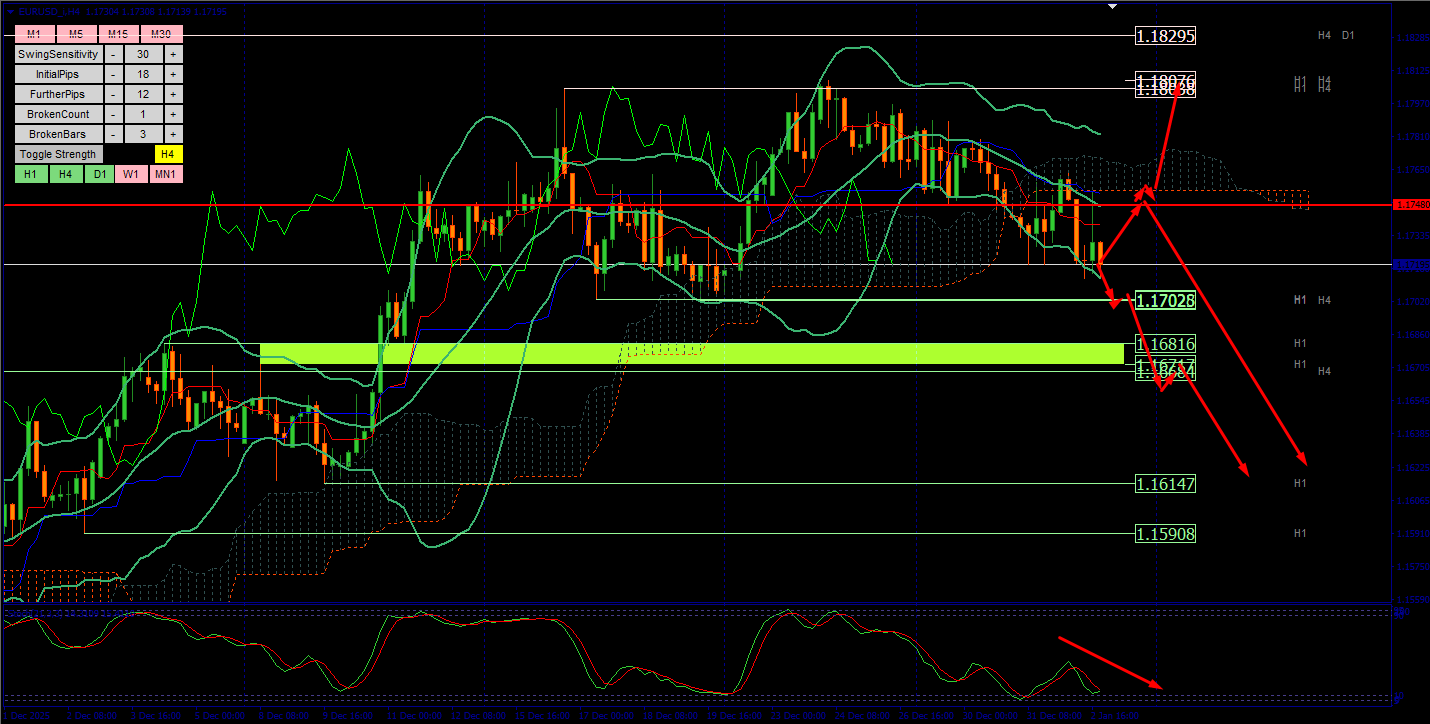Click the 1.16816 price level label
This screenshot has height=724, width=1430.
click(x=1166, y=344)
